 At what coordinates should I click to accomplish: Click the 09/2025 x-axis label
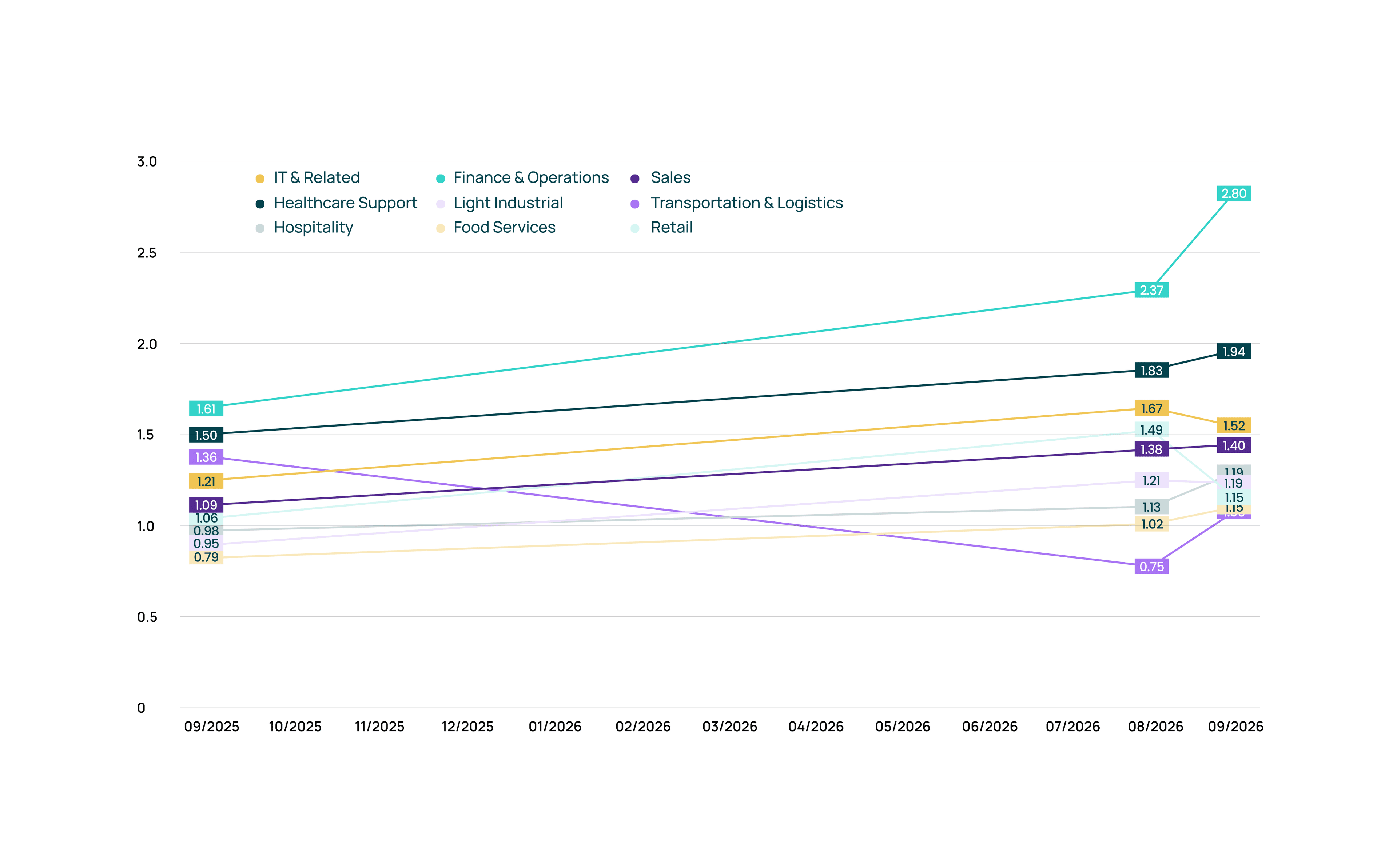click(211, 727)
